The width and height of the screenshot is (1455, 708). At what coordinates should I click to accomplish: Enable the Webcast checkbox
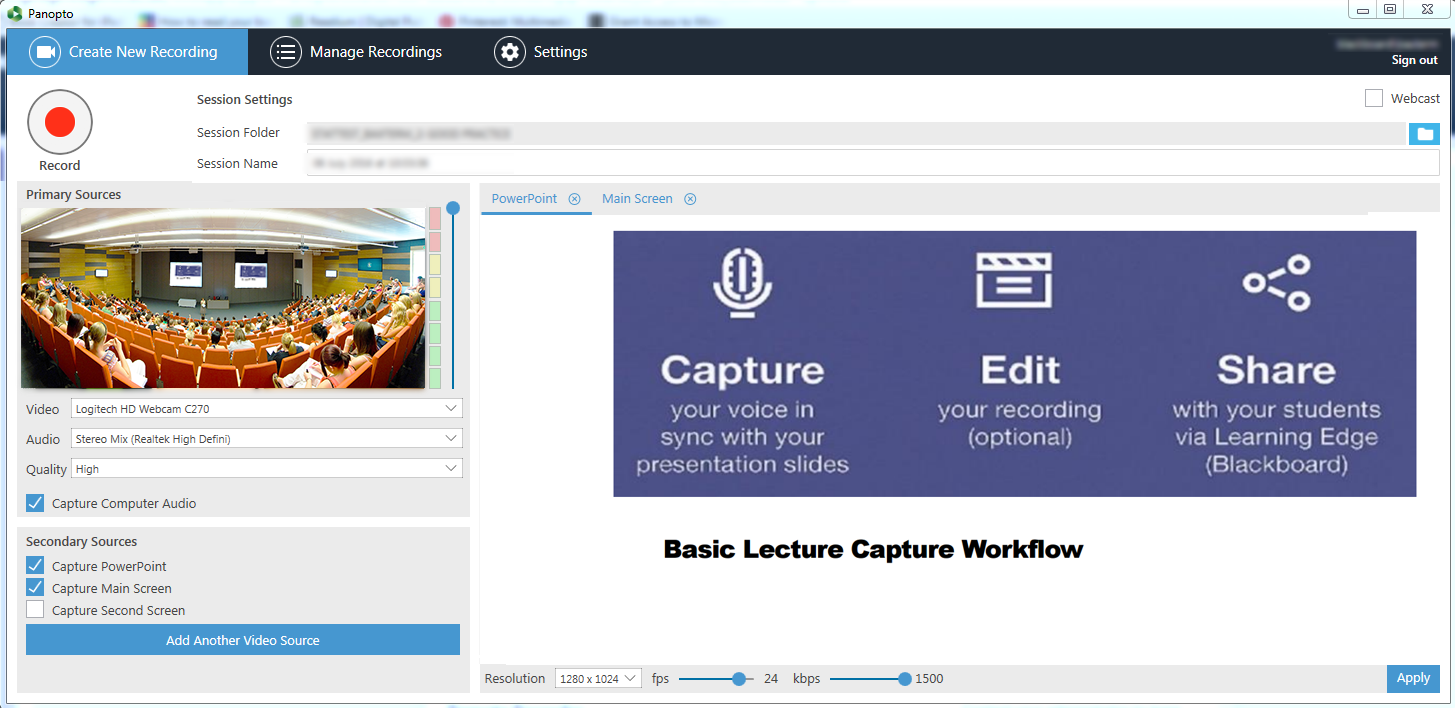pyautogui.click(x=1374, y=98)
